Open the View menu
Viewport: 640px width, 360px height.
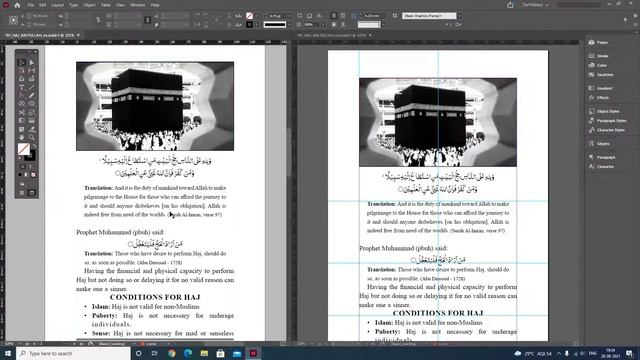pyautogui.click(x=120, y=5)
